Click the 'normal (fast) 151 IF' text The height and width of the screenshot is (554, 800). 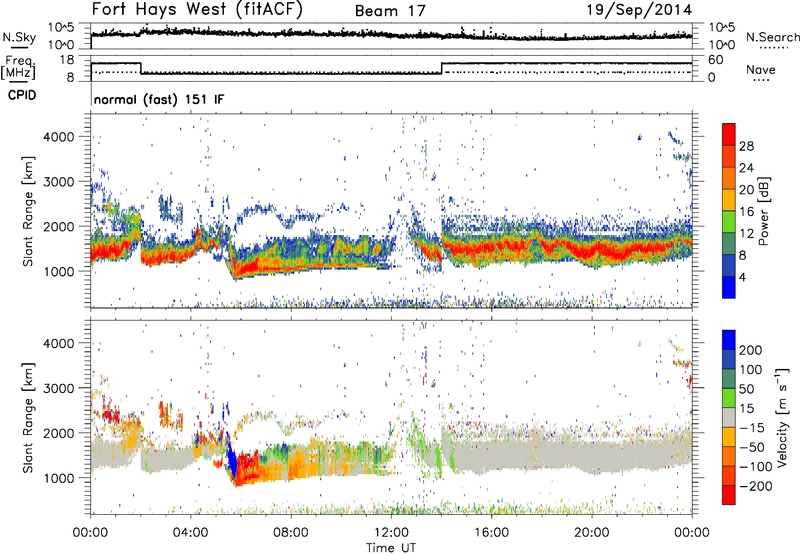159,99
